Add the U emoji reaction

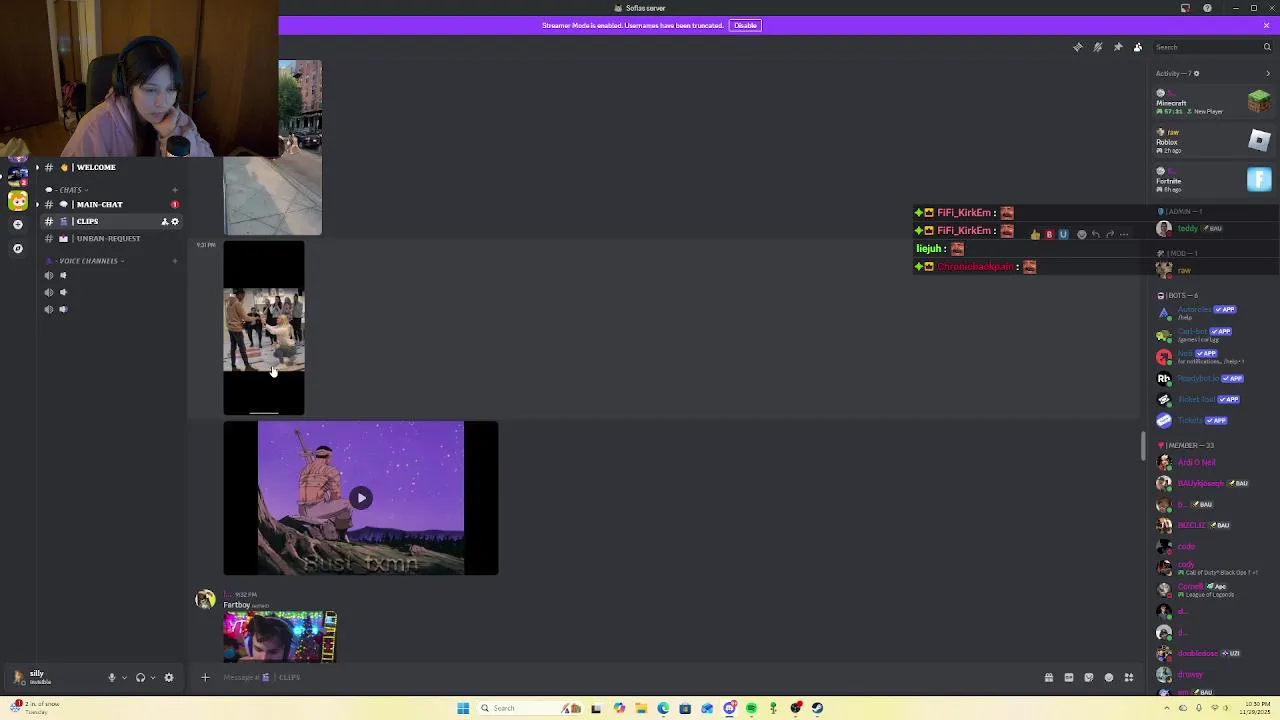tap(1063, 235)
